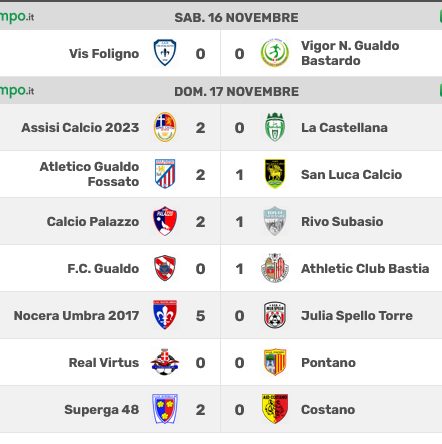Open the San Luca Calcio black-yellow crest
442x444 pixels.
coord(275,174)
